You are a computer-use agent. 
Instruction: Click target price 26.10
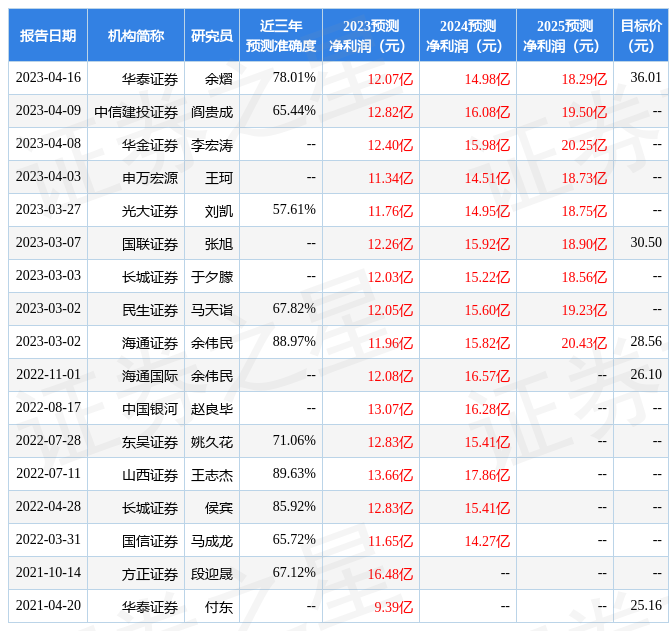646,374
